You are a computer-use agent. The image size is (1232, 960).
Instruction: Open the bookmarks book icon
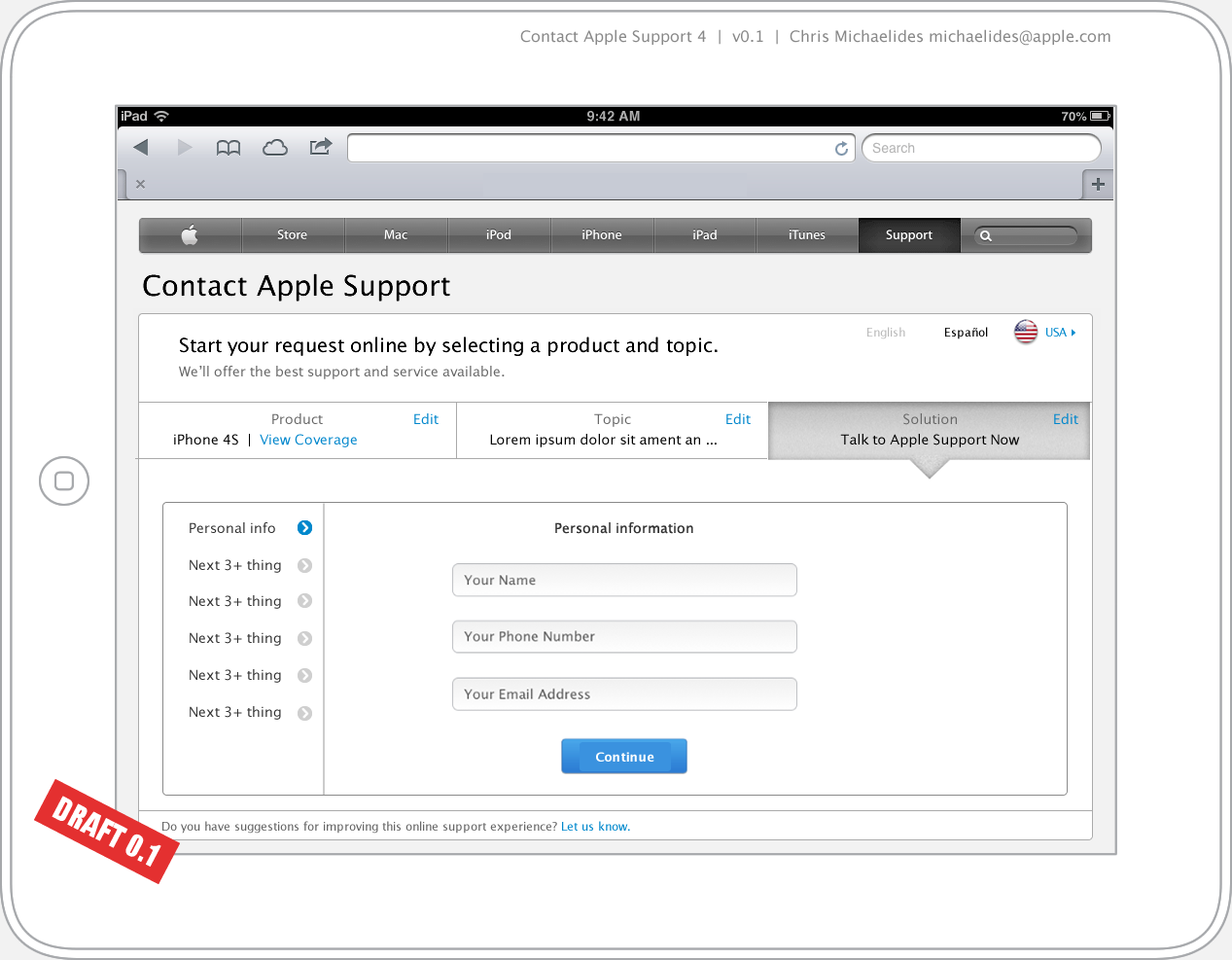click(x=229, y=148)
